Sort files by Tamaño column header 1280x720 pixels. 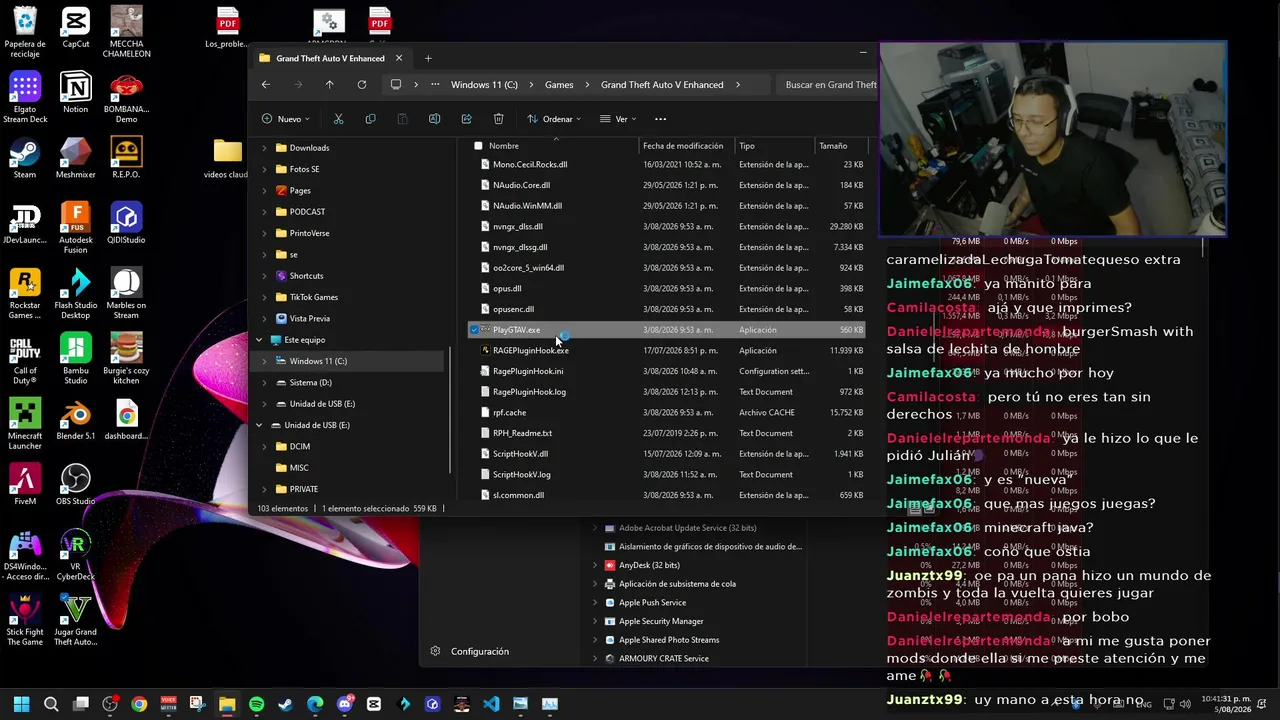click(833, 146)
